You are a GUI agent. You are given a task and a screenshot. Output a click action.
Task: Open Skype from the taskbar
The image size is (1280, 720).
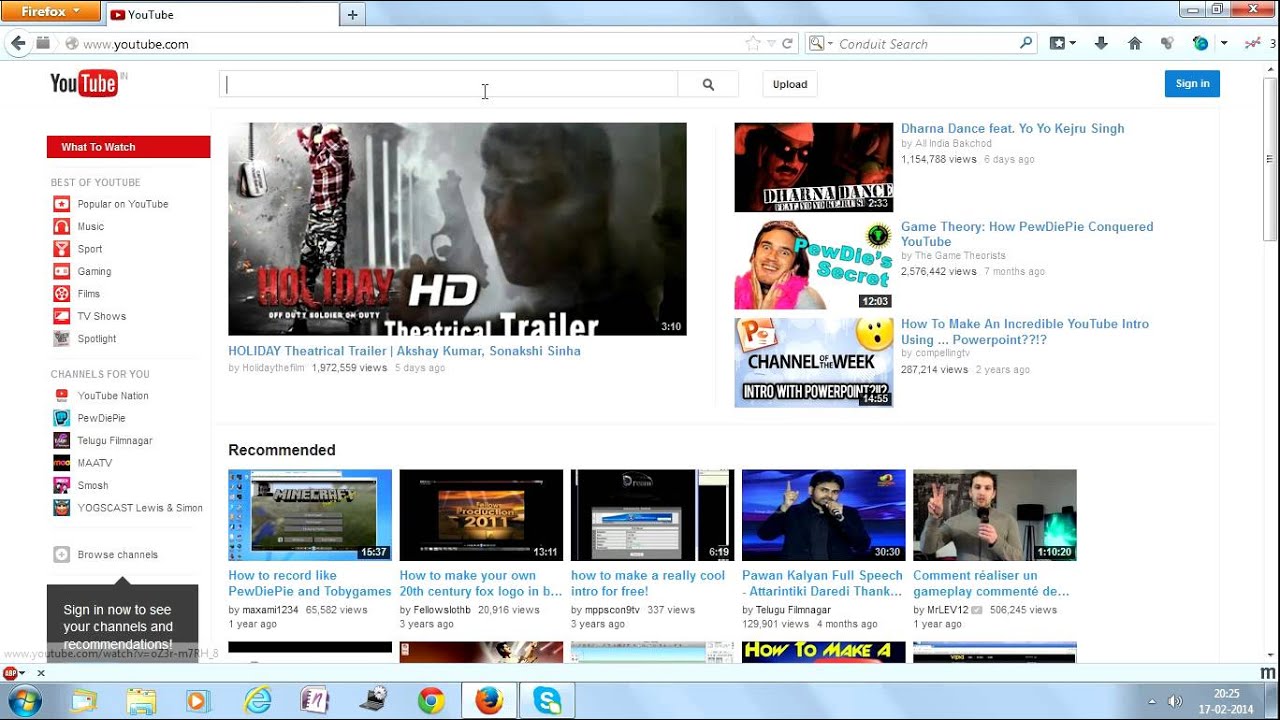coord(547,701)
